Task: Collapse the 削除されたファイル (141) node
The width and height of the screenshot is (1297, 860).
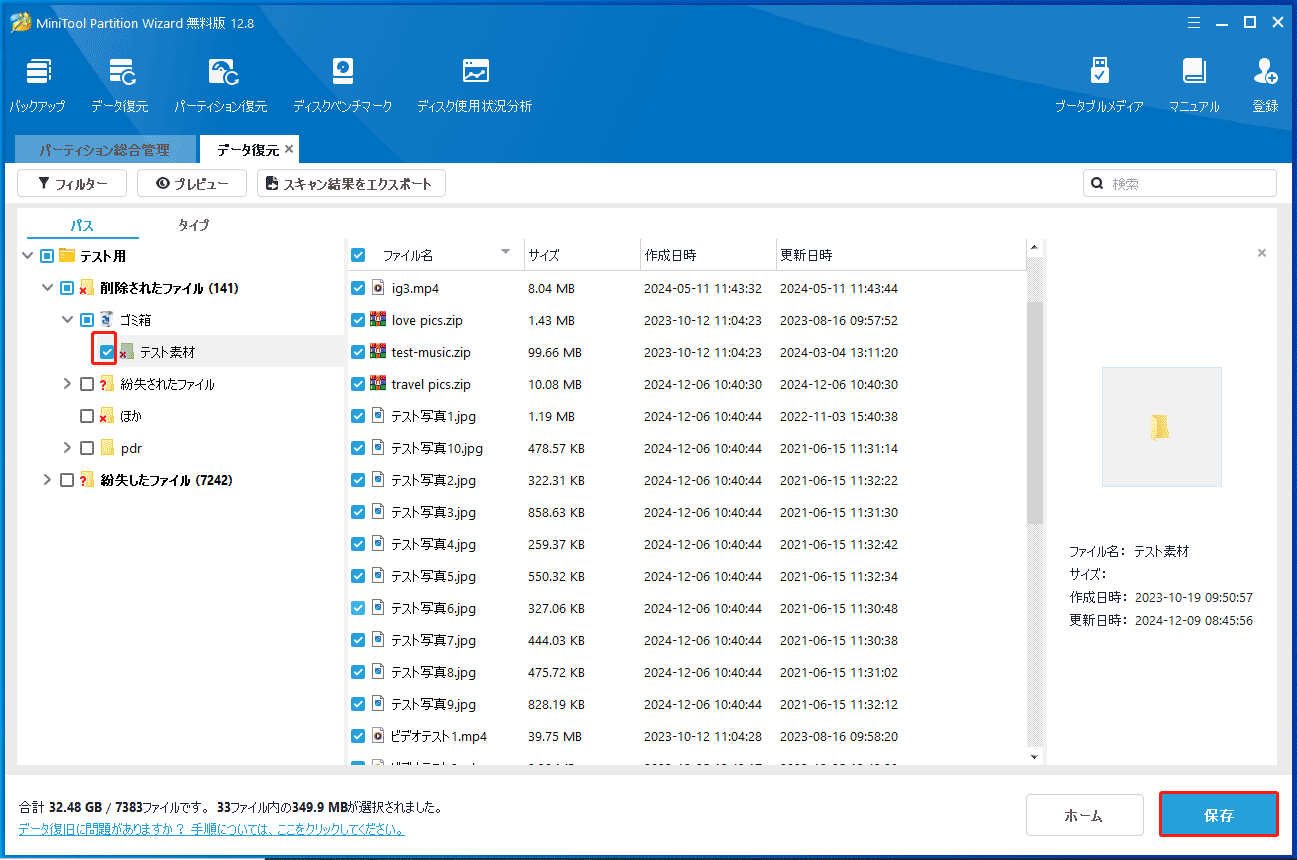Action: 47,288
